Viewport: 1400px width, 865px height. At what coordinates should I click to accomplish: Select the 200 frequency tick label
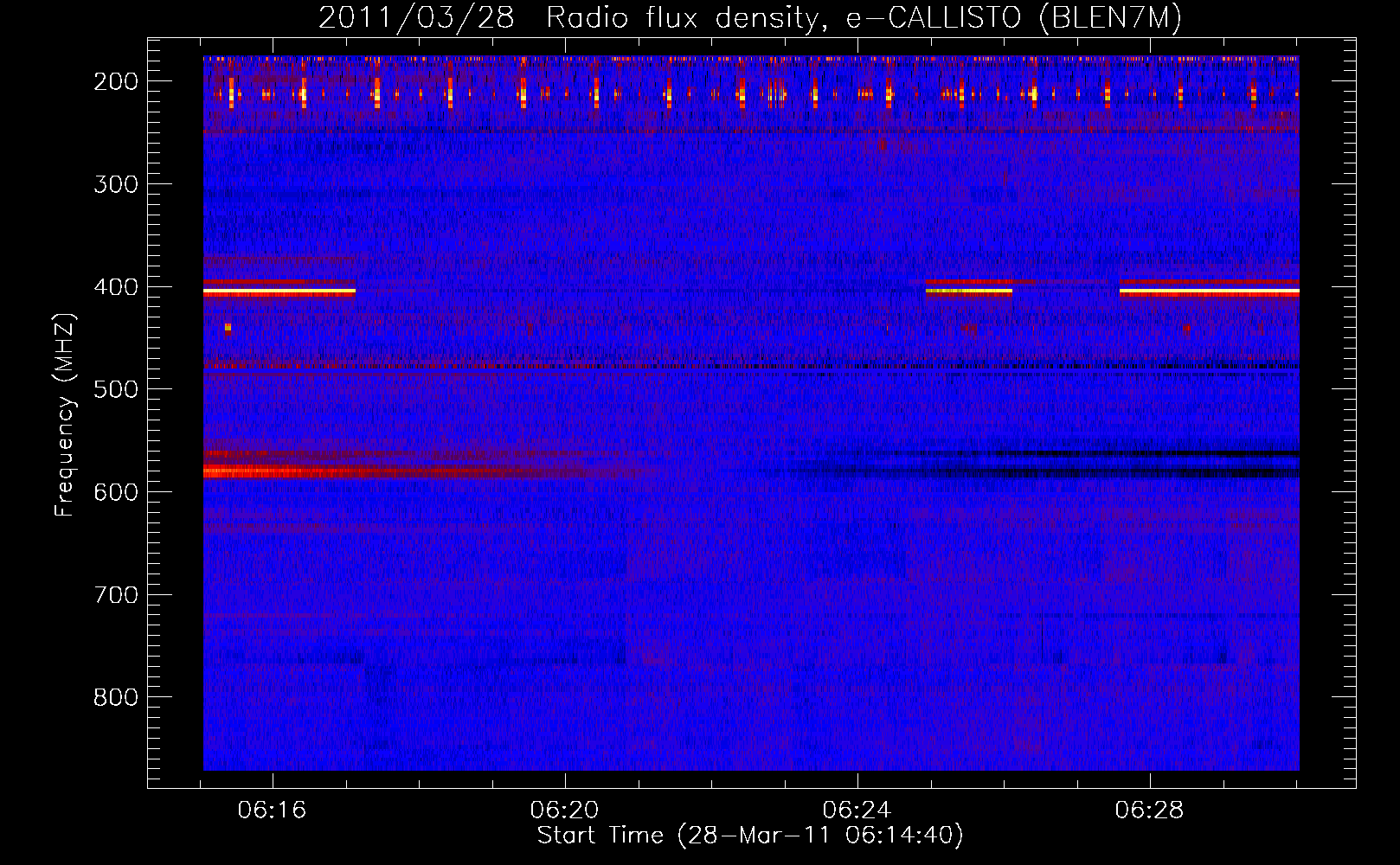tap(115, 81)
